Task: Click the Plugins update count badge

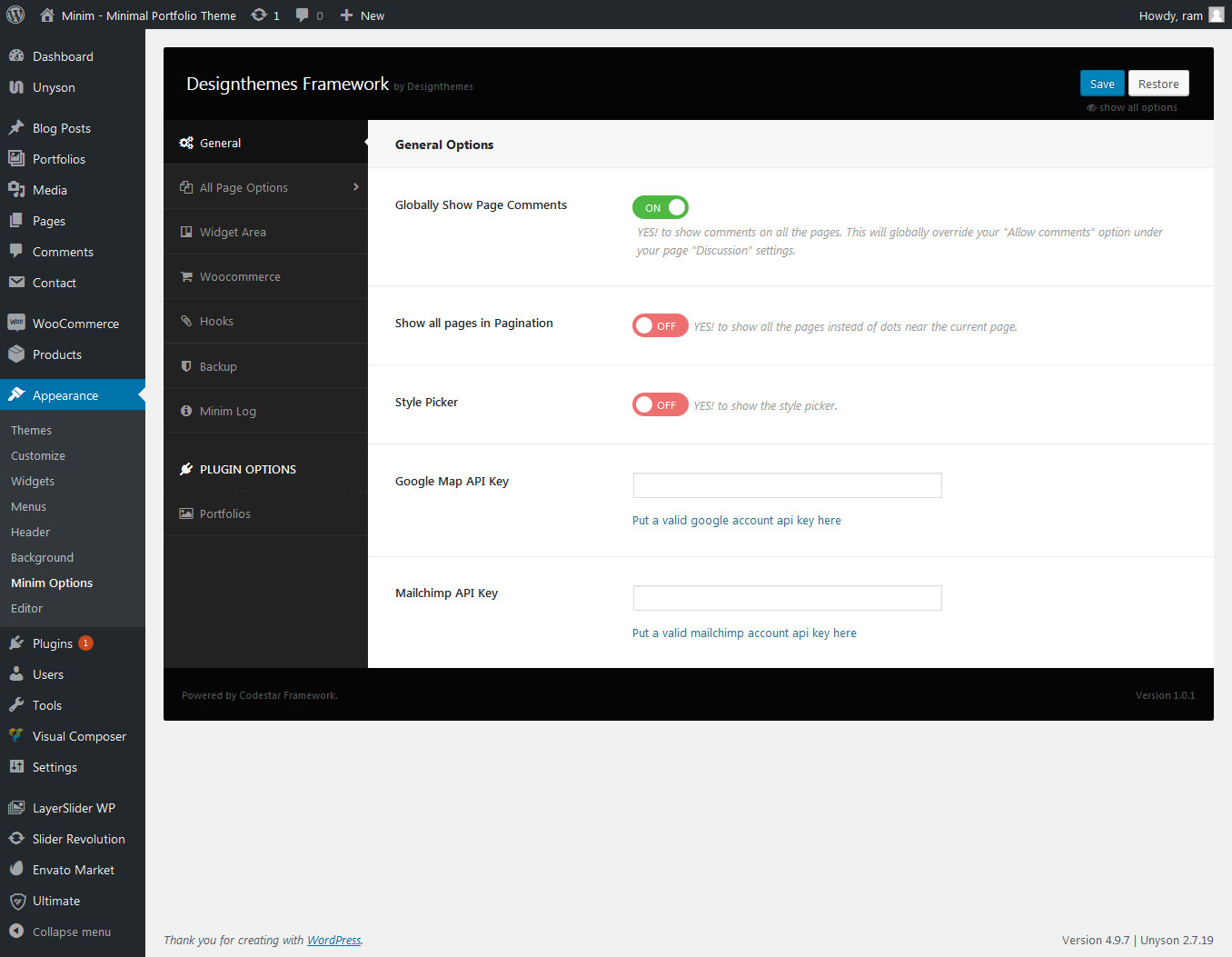Action: 85,643
